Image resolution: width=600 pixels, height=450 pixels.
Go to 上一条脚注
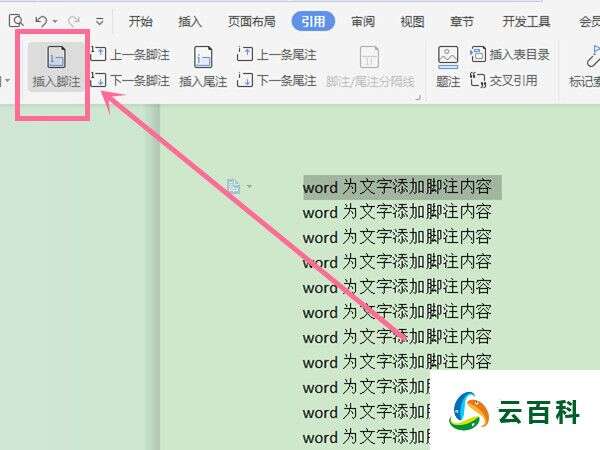click(x=130, y=54)
